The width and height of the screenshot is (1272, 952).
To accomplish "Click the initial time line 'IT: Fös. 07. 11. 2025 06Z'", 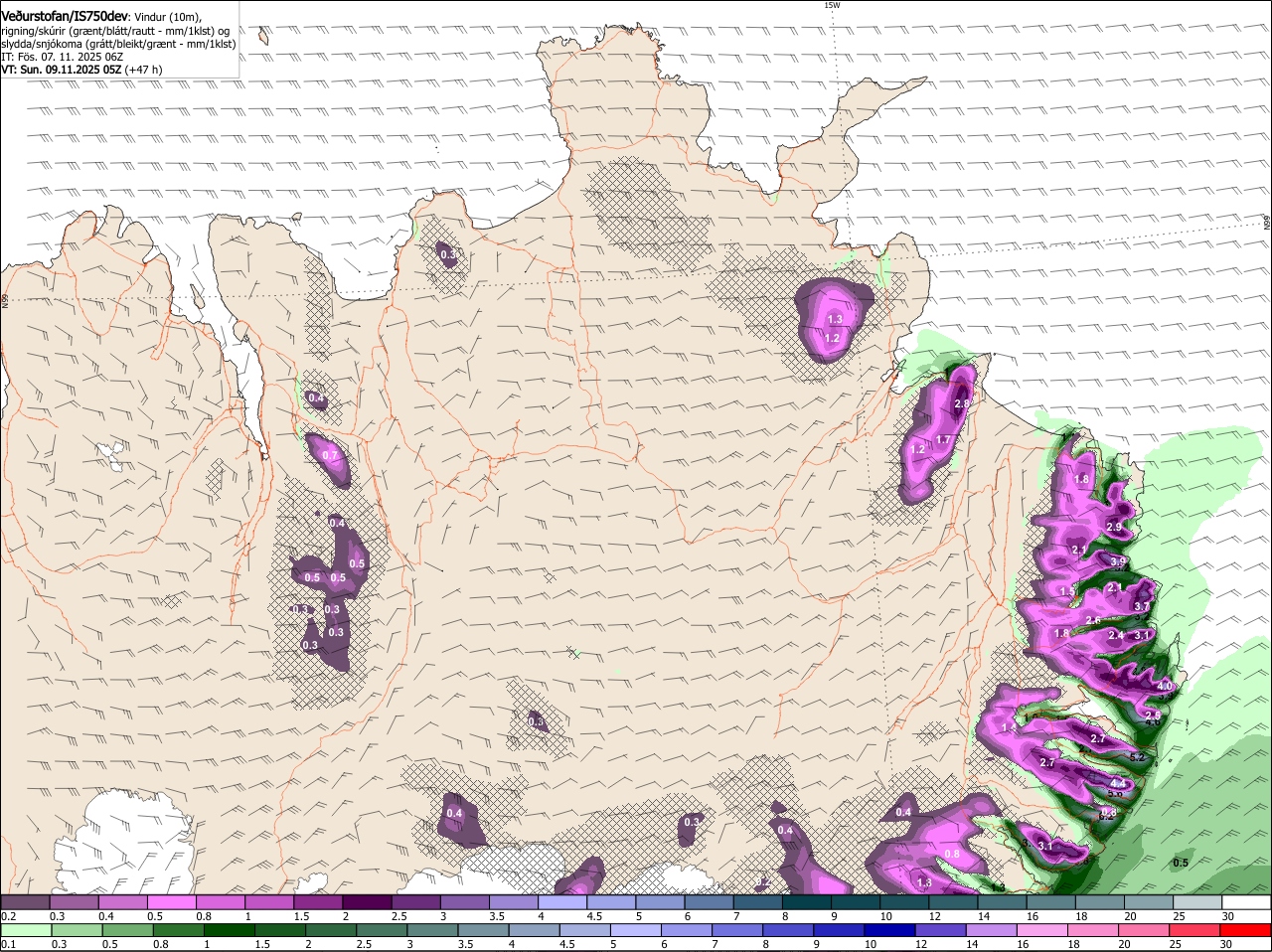I will 63,57.
